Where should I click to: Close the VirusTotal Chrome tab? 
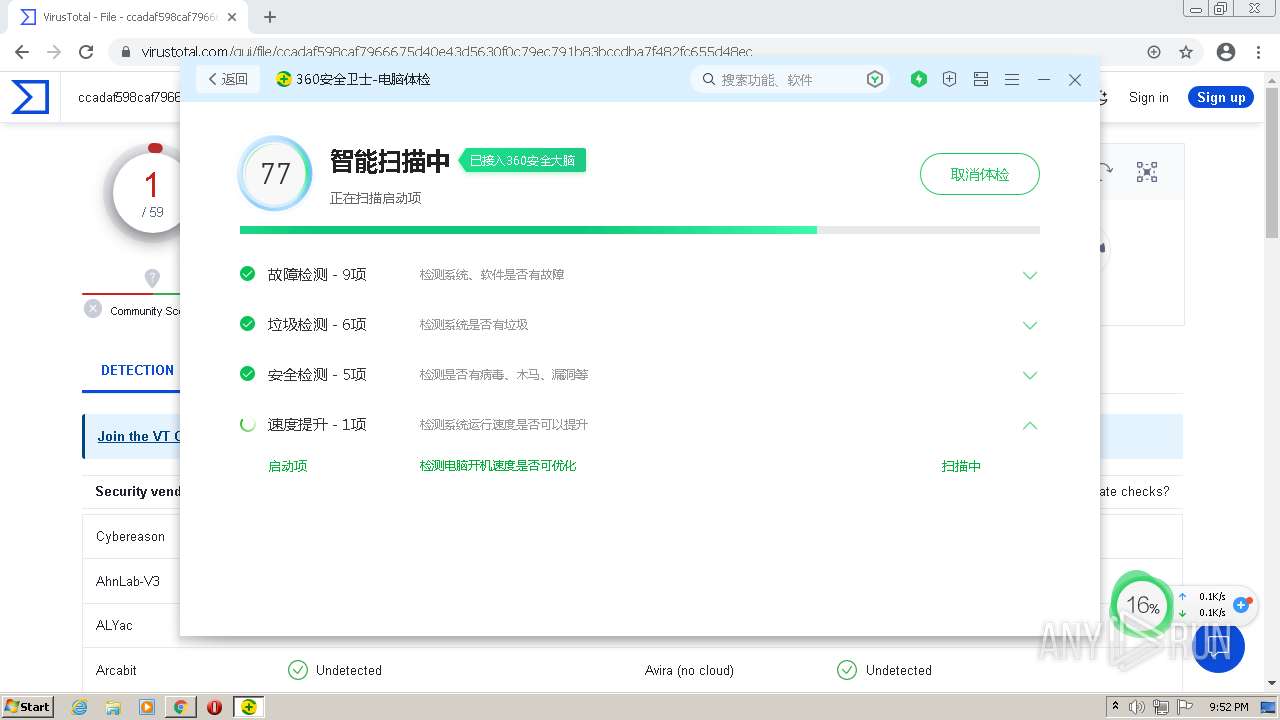tap(232, 17)
